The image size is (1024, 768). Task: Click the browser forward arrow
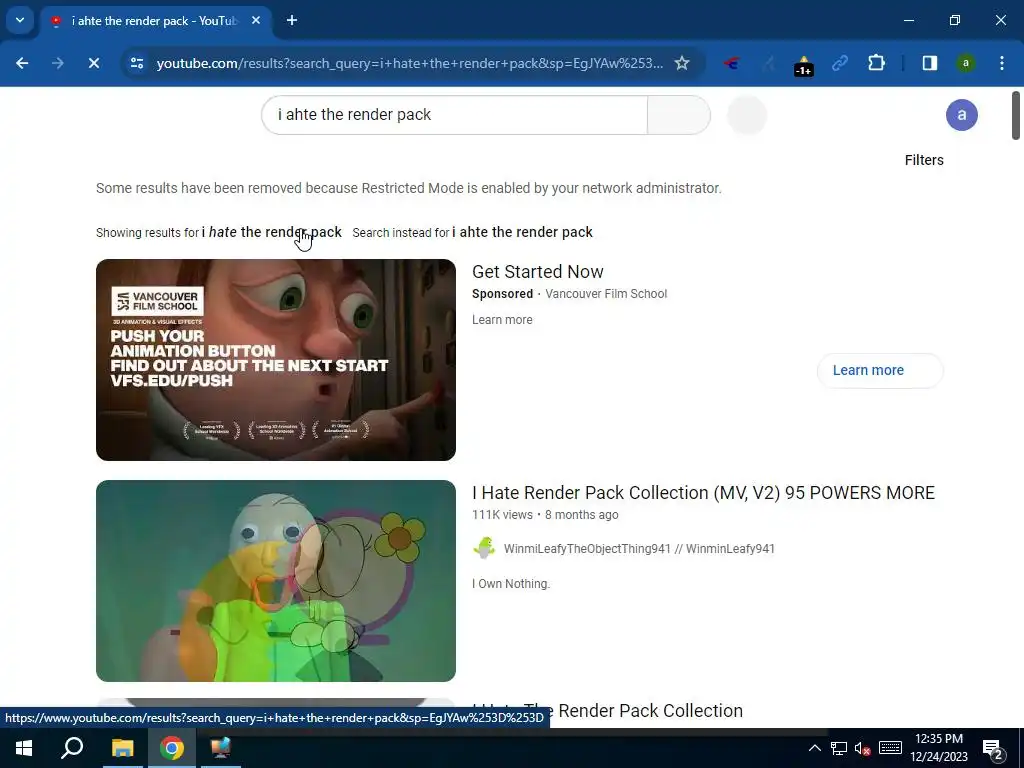pyautogui.click(x=57, y=63)
